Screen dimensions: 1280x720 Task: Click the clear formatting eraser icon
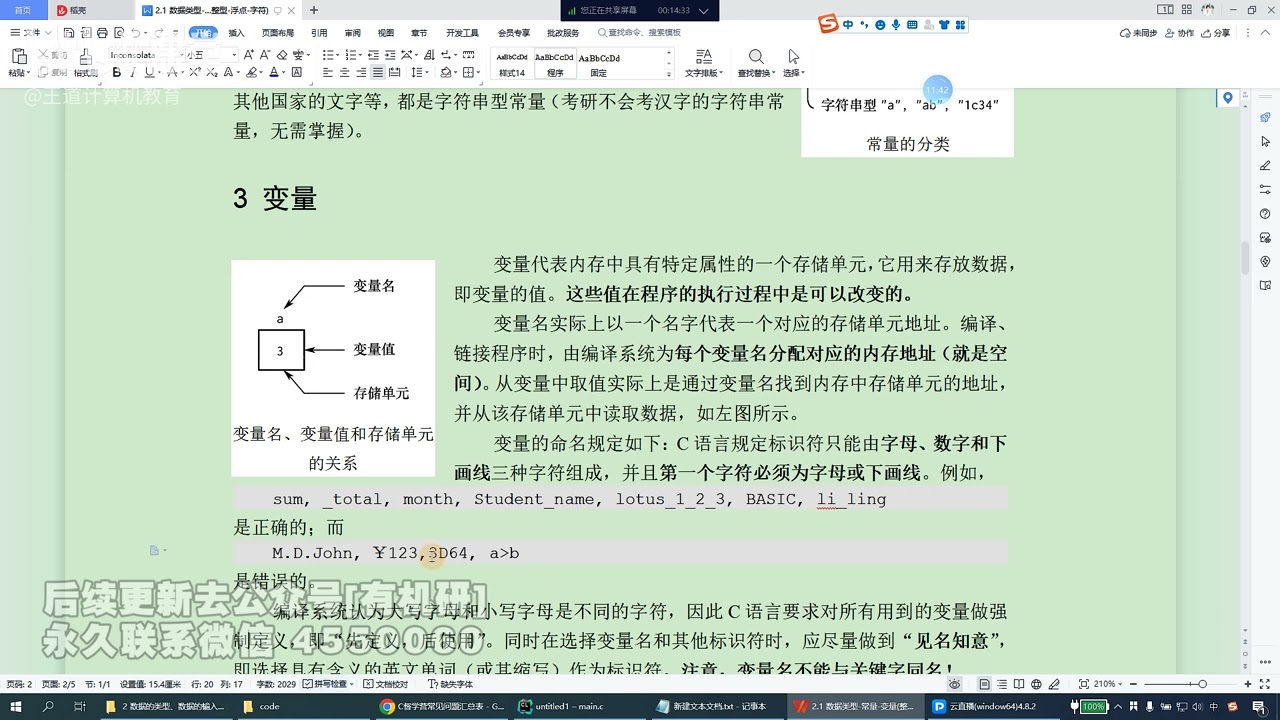[282, 55]
